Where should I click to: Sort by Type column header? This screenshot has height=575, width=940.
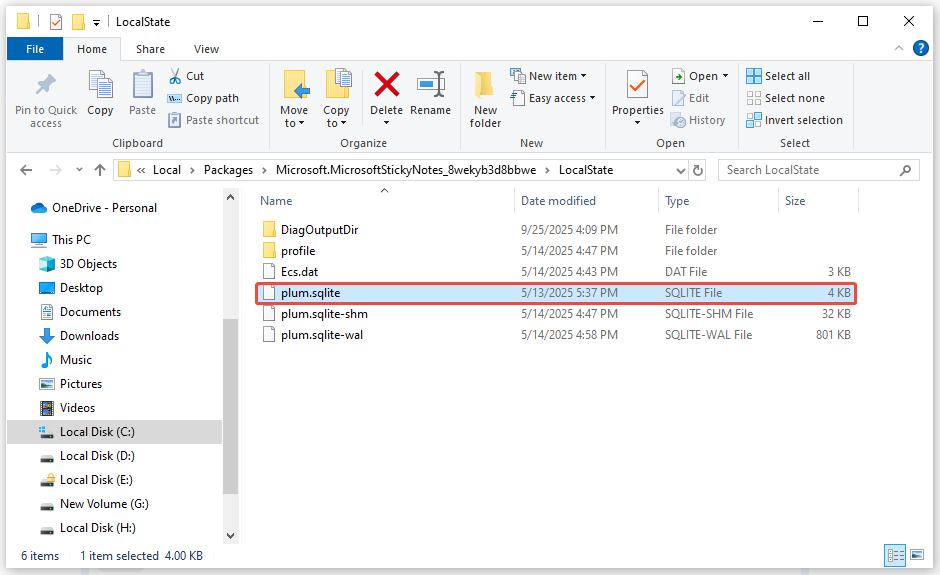click(677, 201)
